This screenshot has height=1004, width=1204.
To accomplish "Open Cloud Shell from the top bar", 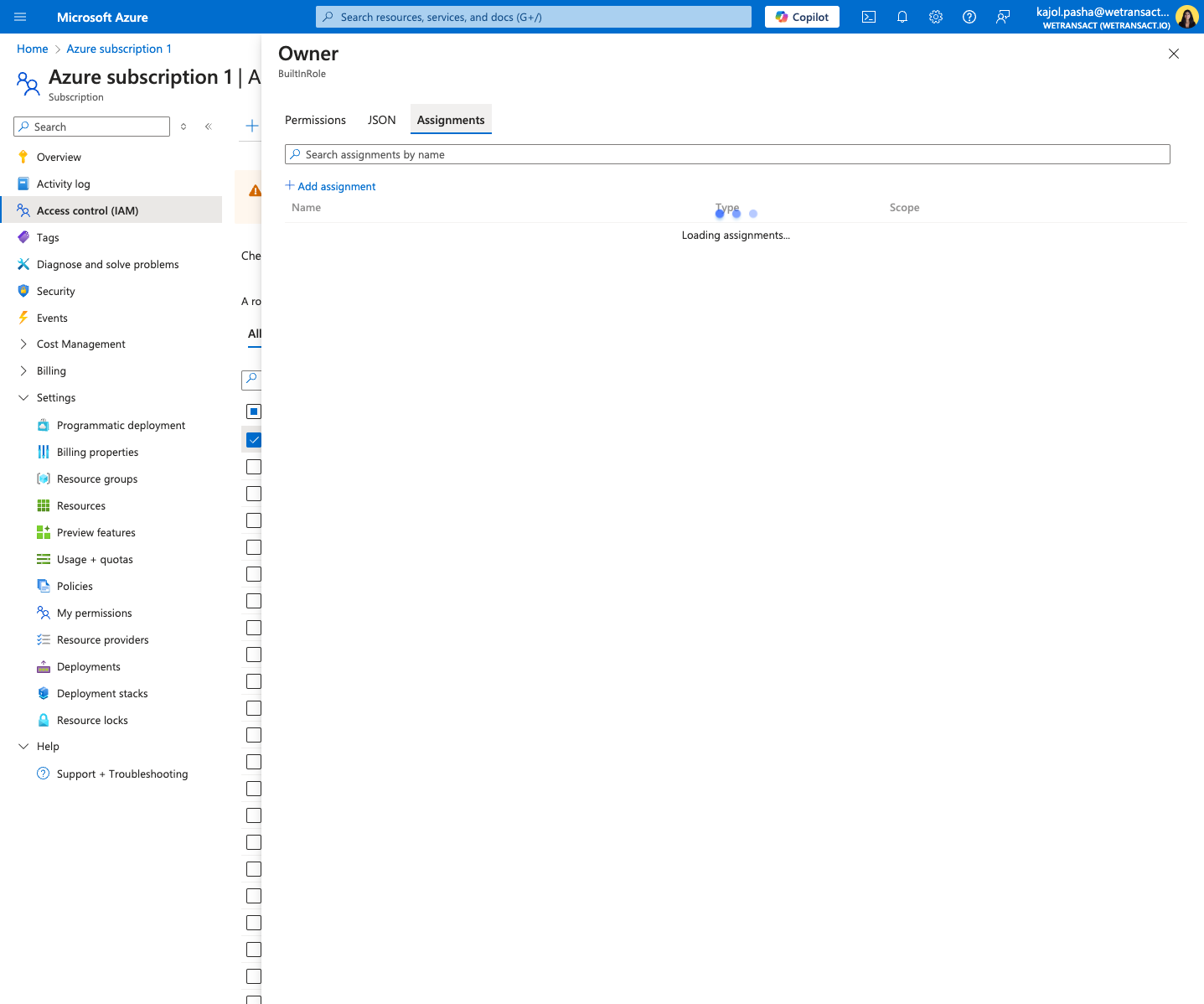I will [869, 17].
